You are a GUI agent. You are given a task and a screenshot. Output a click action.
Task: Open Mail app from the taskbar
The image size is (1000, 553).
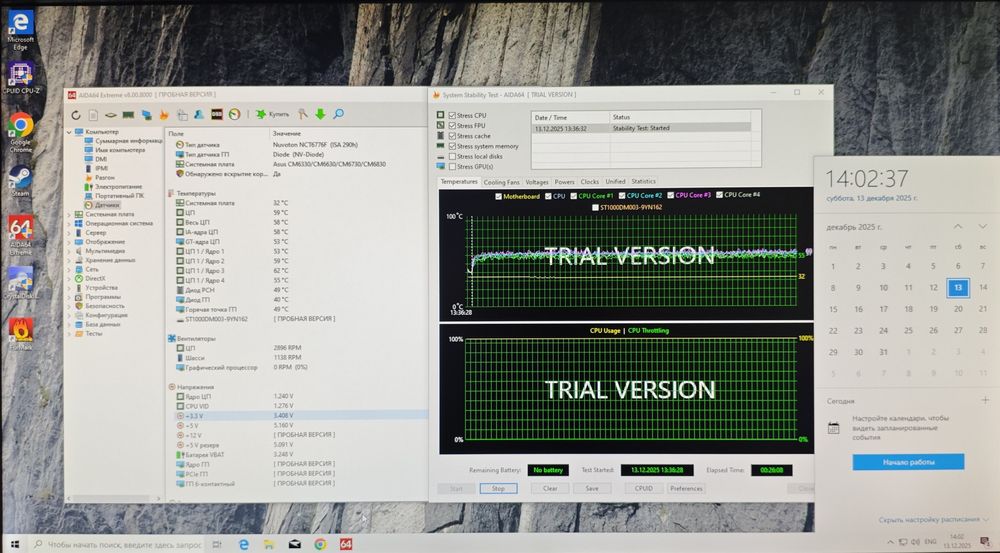295,544
